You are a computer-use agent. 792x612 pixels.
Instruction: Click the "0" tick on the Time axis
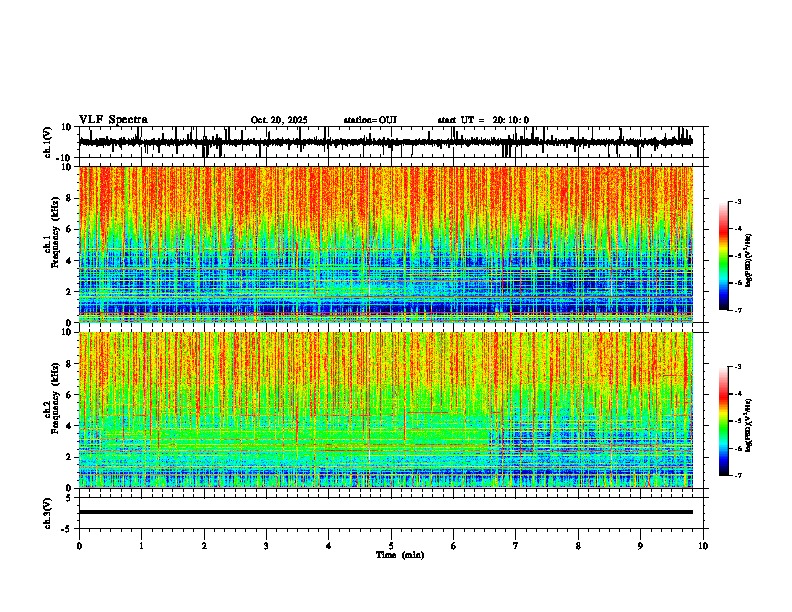pos(79,546)
